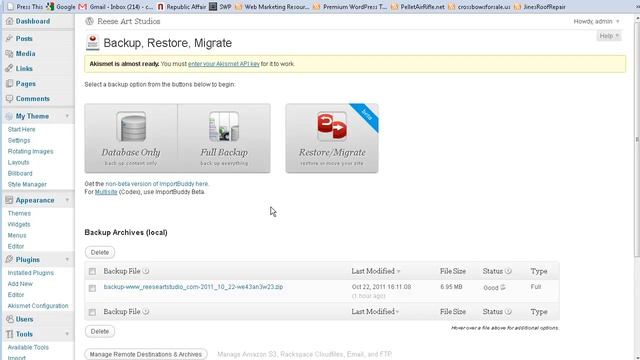Open the Restore/Migrate option

(x=332, y=138)
